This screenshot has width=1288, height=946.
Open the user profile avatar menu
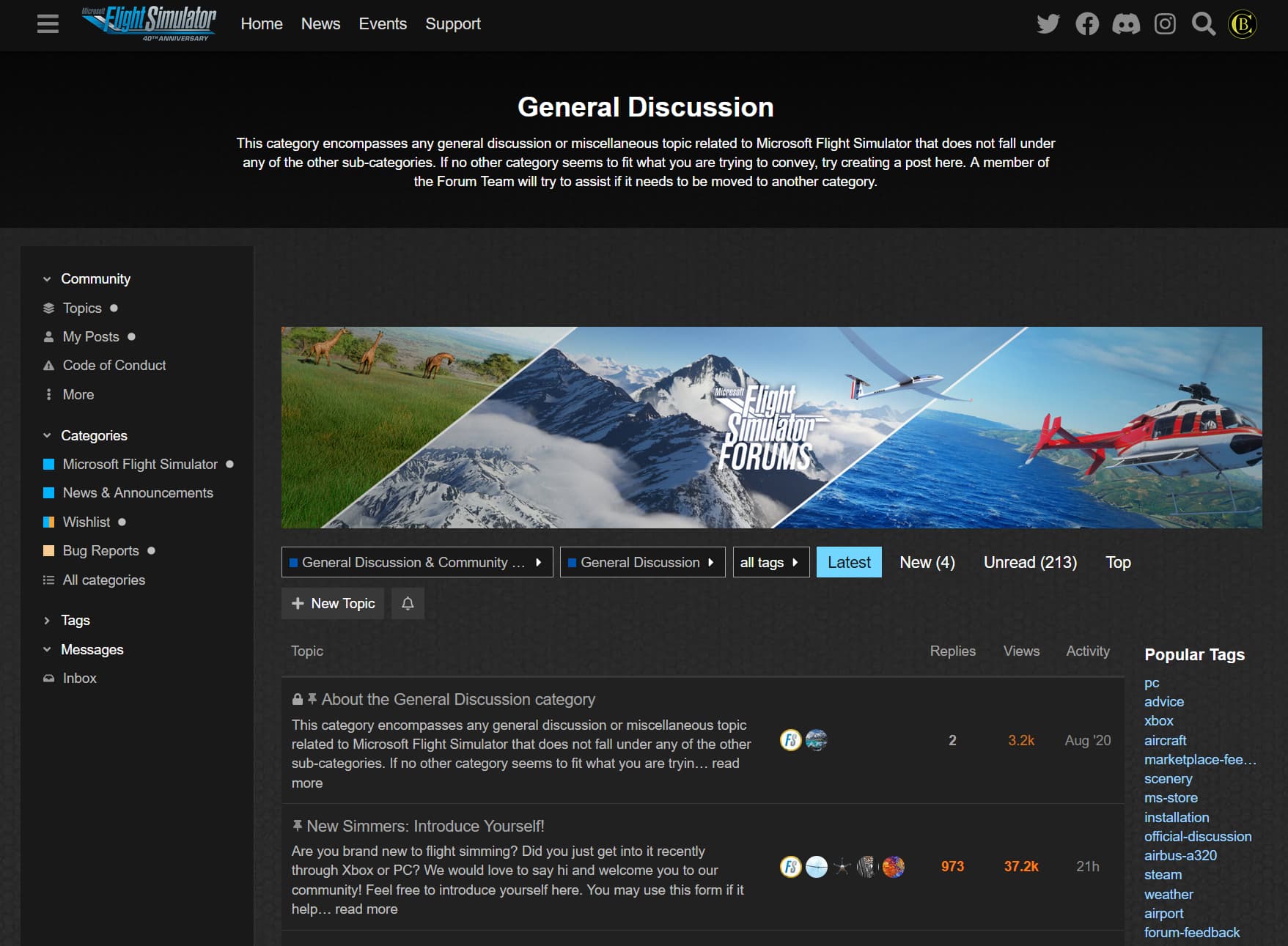tap(1243, 24)
